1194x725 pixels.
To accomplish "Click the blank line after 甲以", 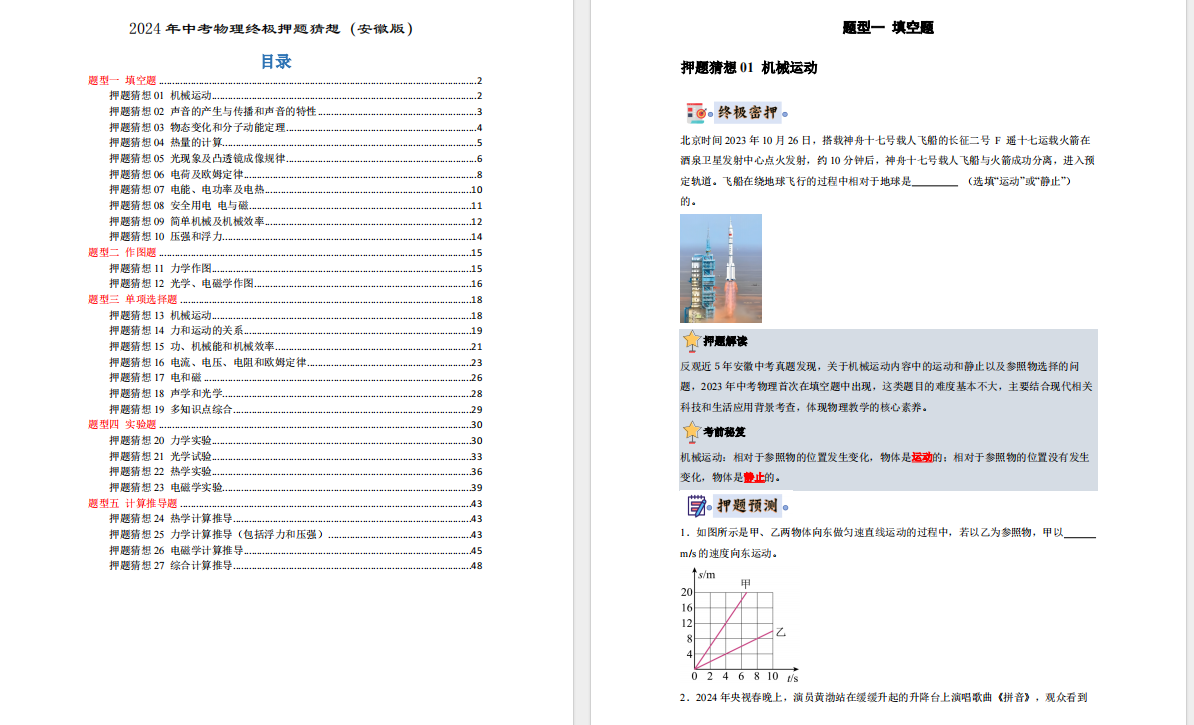I will 1080,533.
